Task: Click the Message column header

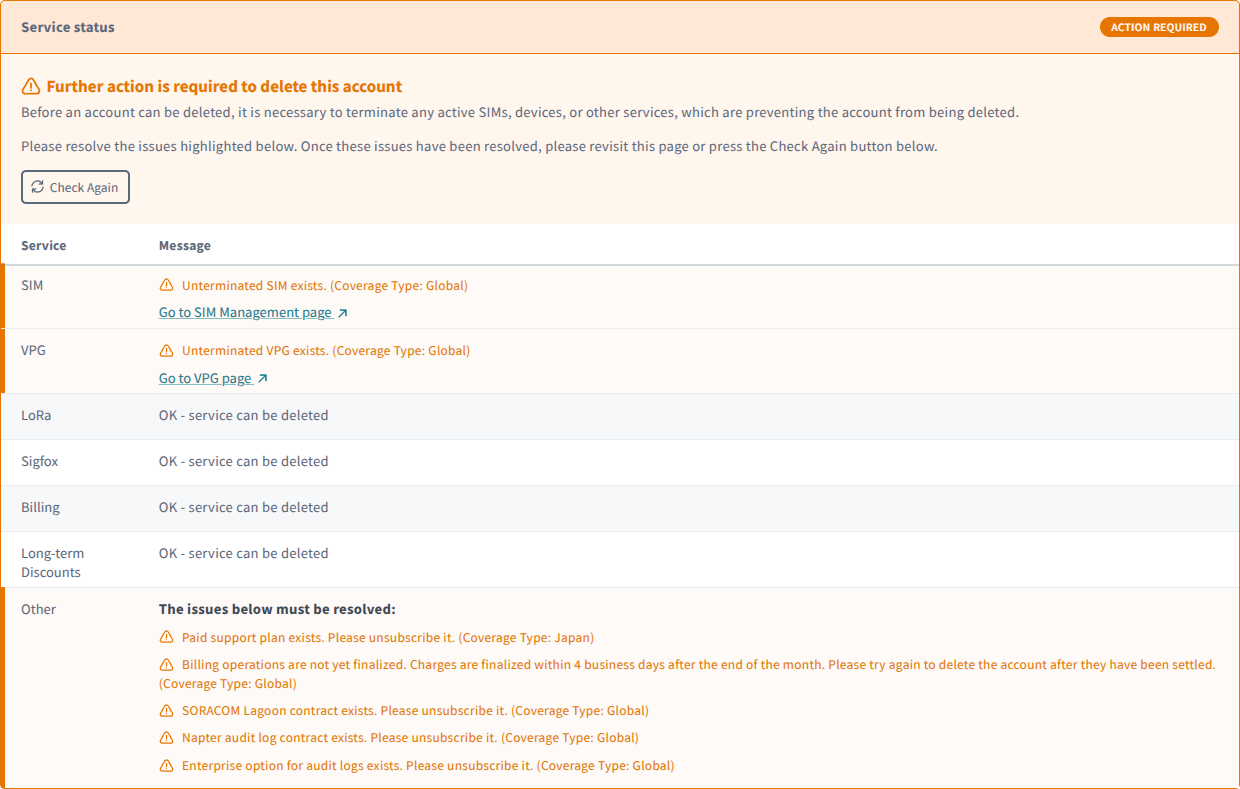Action: [185, 245]
